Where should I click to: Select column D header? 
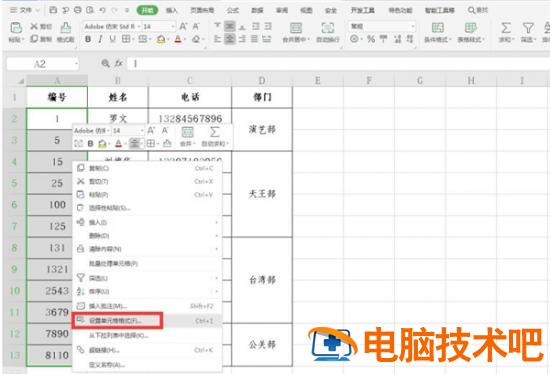[x=262, y=81]
